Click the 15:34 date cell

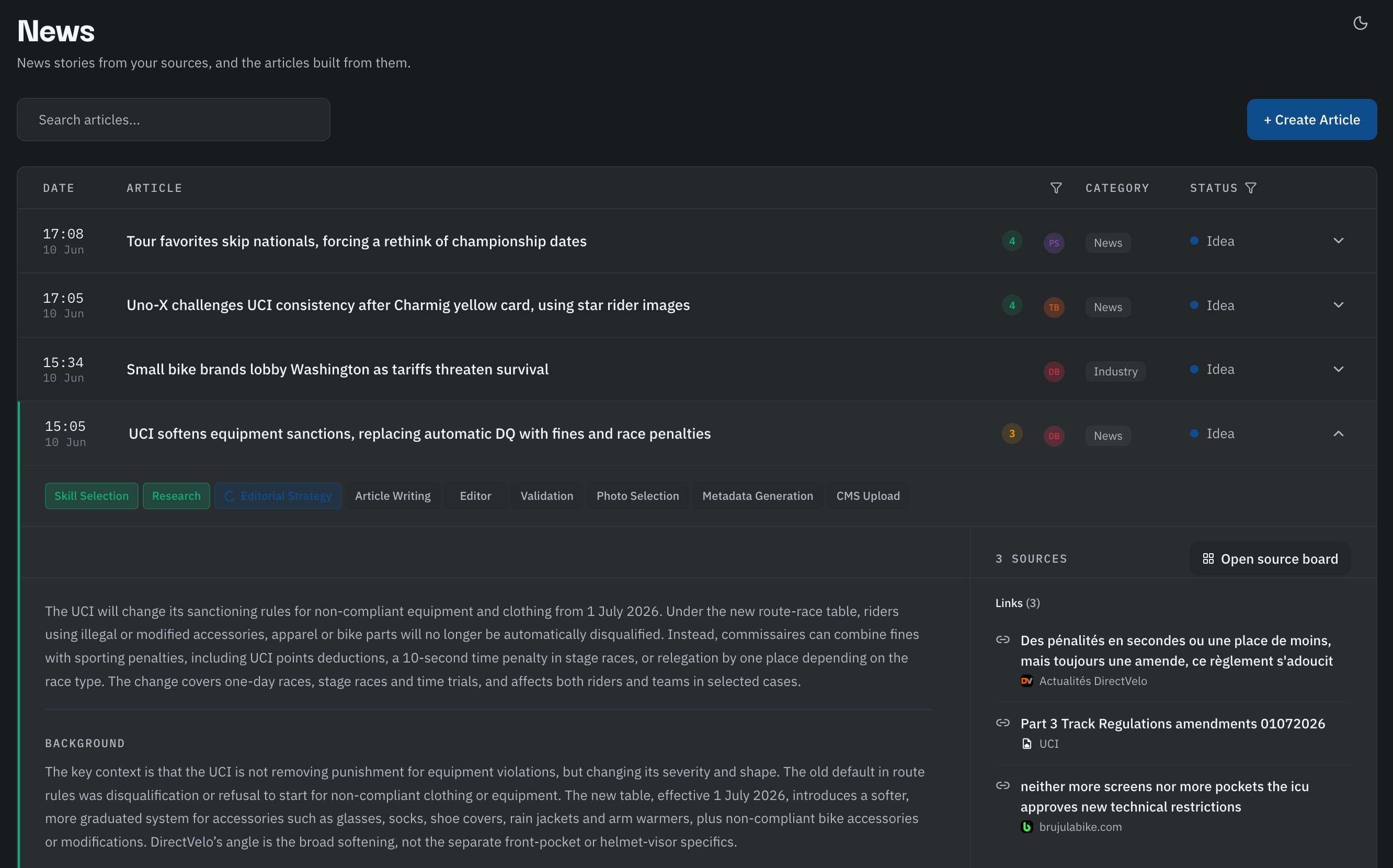63,369
